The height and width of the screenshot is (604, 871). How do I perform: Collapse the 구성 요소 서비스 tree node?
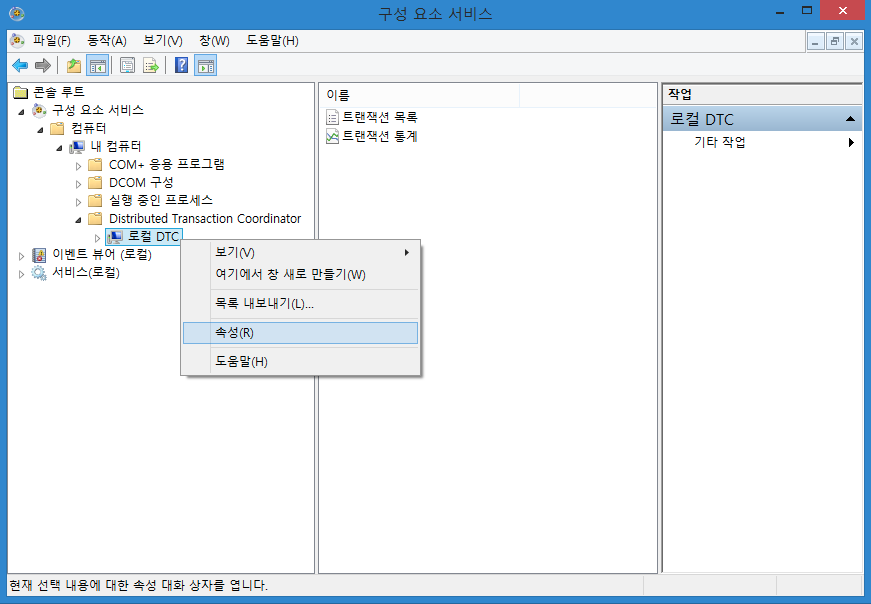[21, 112]
